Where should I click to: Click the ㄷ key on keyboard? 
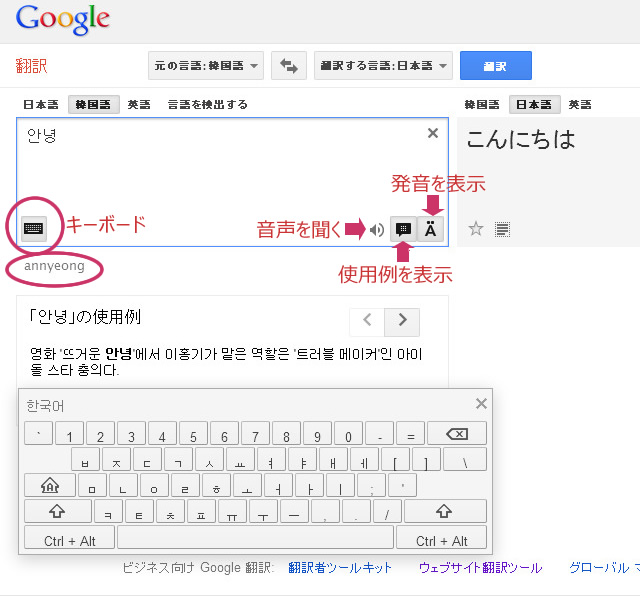click(x=147, y=459)
